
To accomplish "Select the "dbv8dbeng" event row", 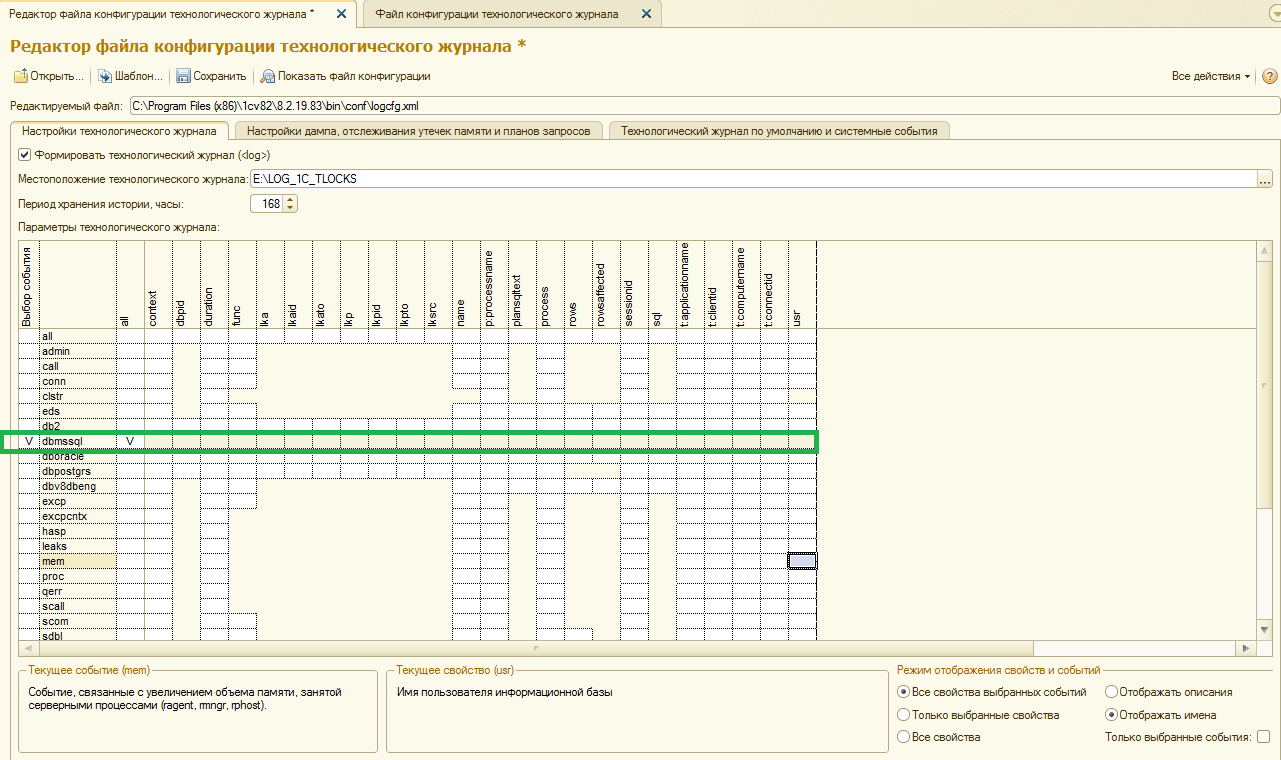I will pos(78,486).
